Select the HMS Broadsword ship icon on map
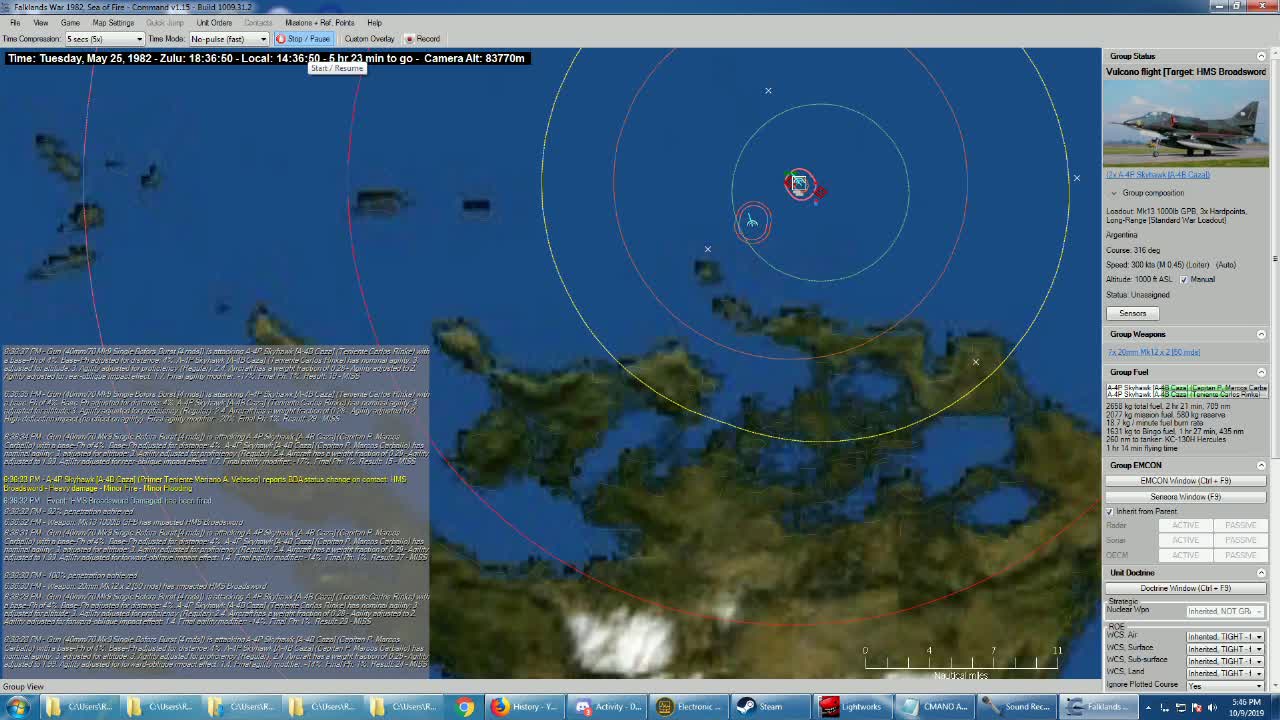The image size is (1280, 720). (x=799, y=183)
